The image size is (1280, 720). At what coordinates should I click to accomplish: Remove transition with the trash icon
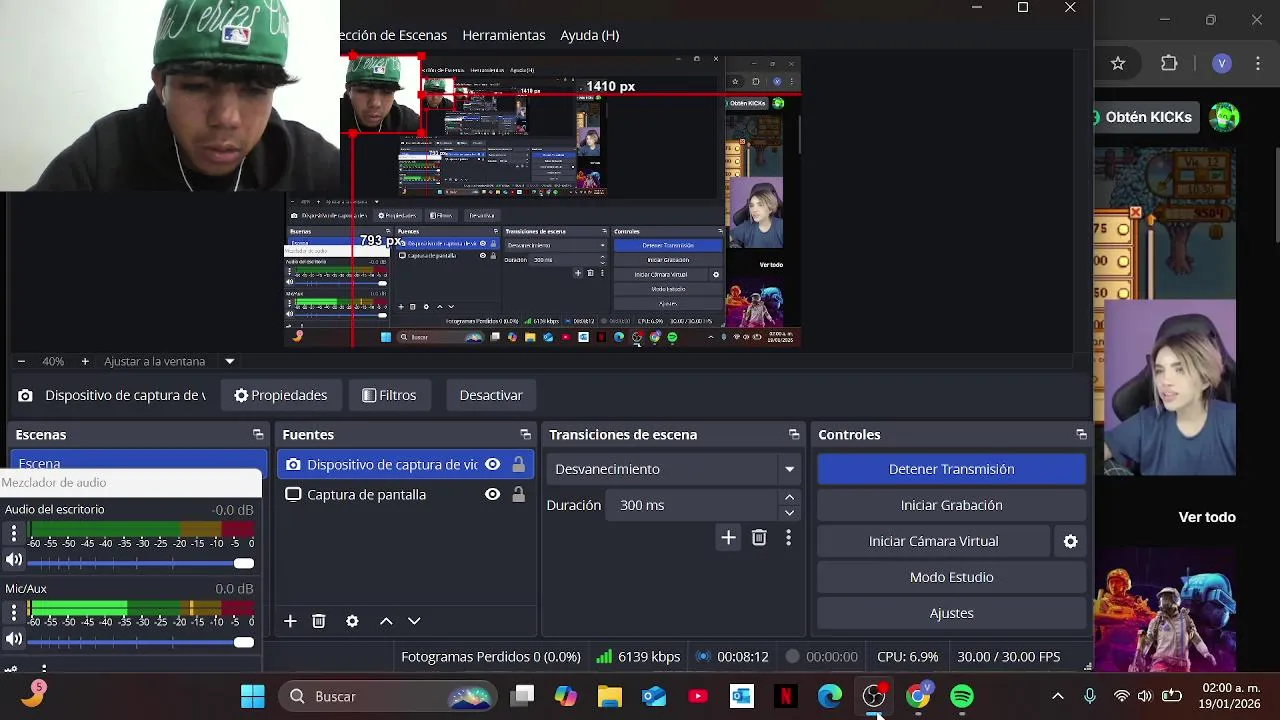tap(759, 538)
